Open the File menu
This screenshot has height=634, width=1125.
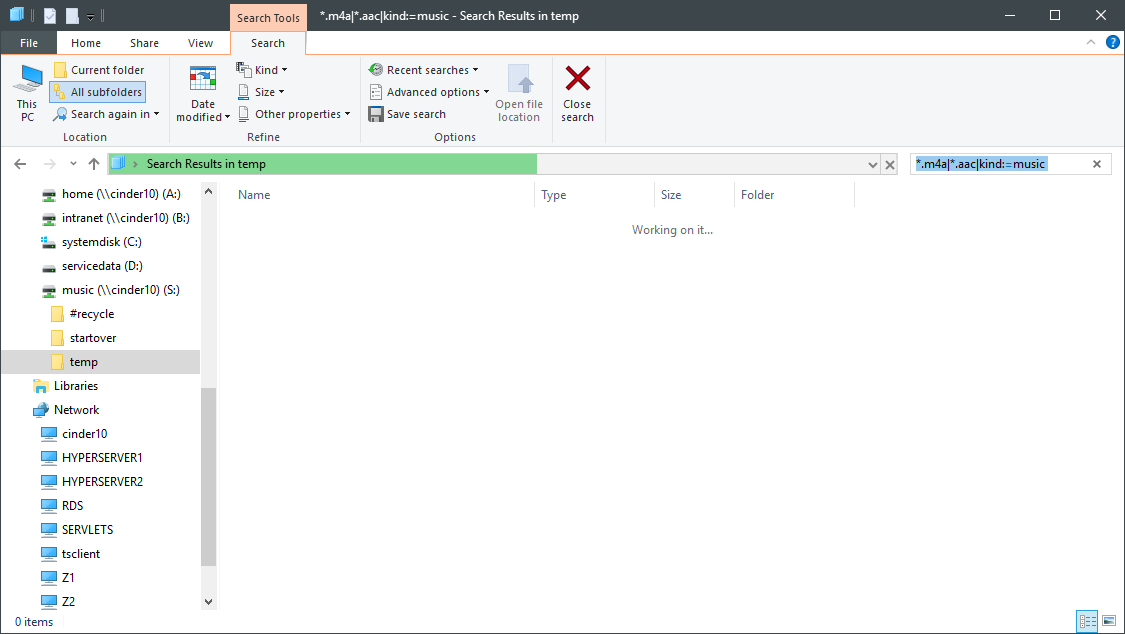[28, 43]
